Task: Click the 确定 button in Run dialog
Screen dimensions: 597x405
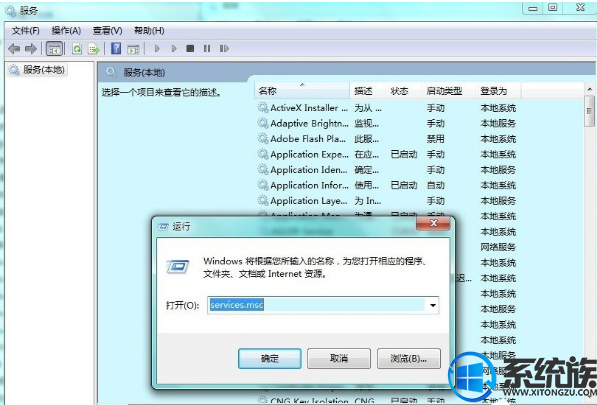Action: pyautogui.click(x=270, y=358)
